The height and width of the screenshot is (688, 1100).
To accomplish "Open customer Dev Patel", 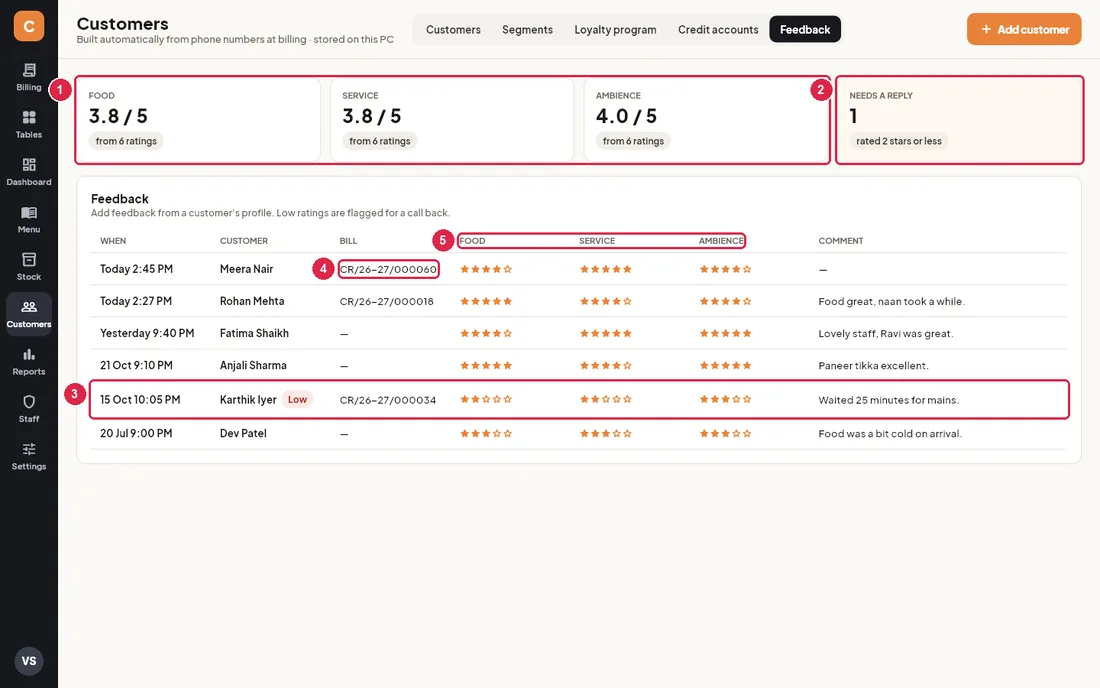I will [x=243, y=433].
